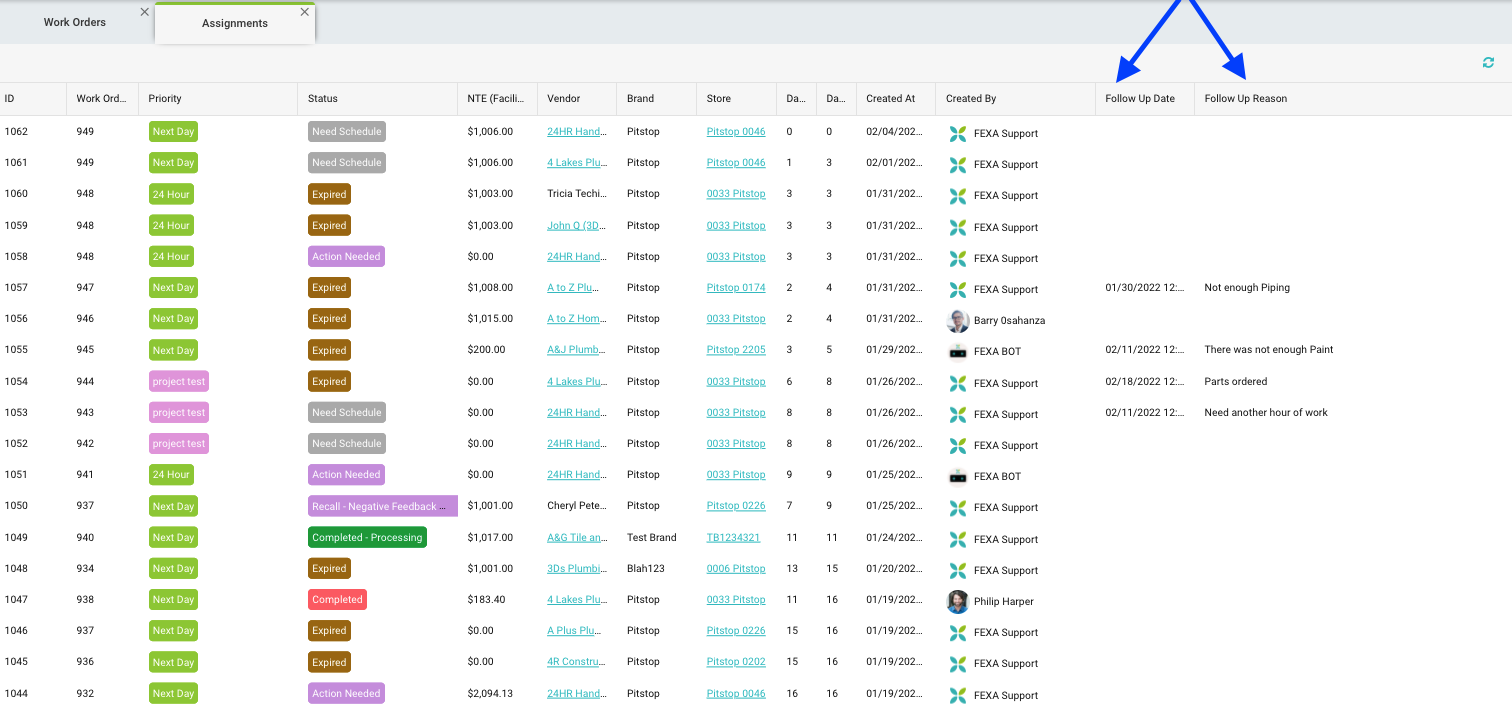
Task: Click Philip Harper's avatar photo
Action: click(958, 602)
